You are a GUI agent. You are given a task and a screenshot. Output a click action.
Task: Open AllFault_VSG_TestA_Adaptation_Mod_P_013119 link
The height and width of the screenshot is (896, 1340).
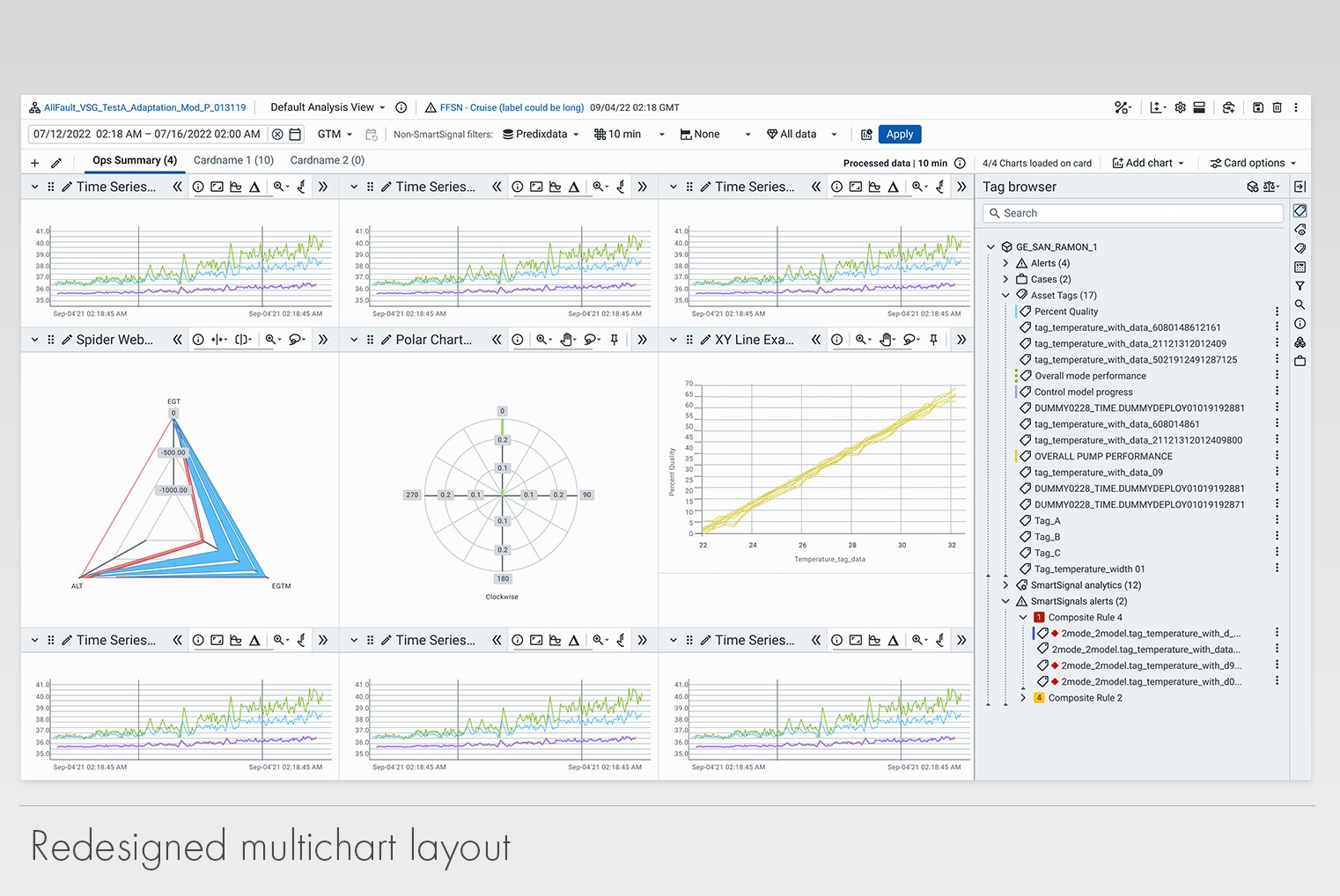point(144,107)
